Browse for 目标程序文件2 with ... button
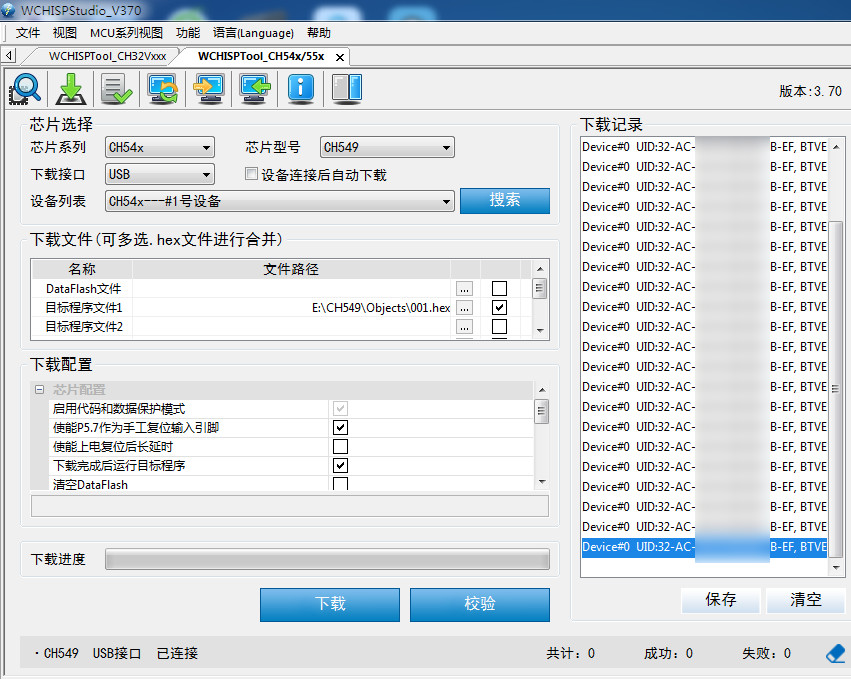The width and height of the screenshot is (851, 679). [464, 327]
